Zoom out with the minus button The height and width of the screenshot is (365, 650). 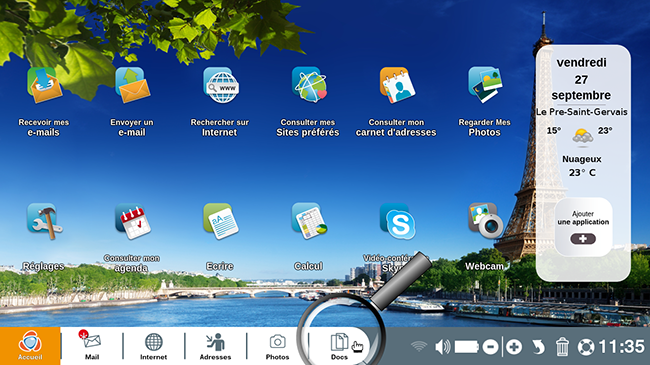pos(490,346)
